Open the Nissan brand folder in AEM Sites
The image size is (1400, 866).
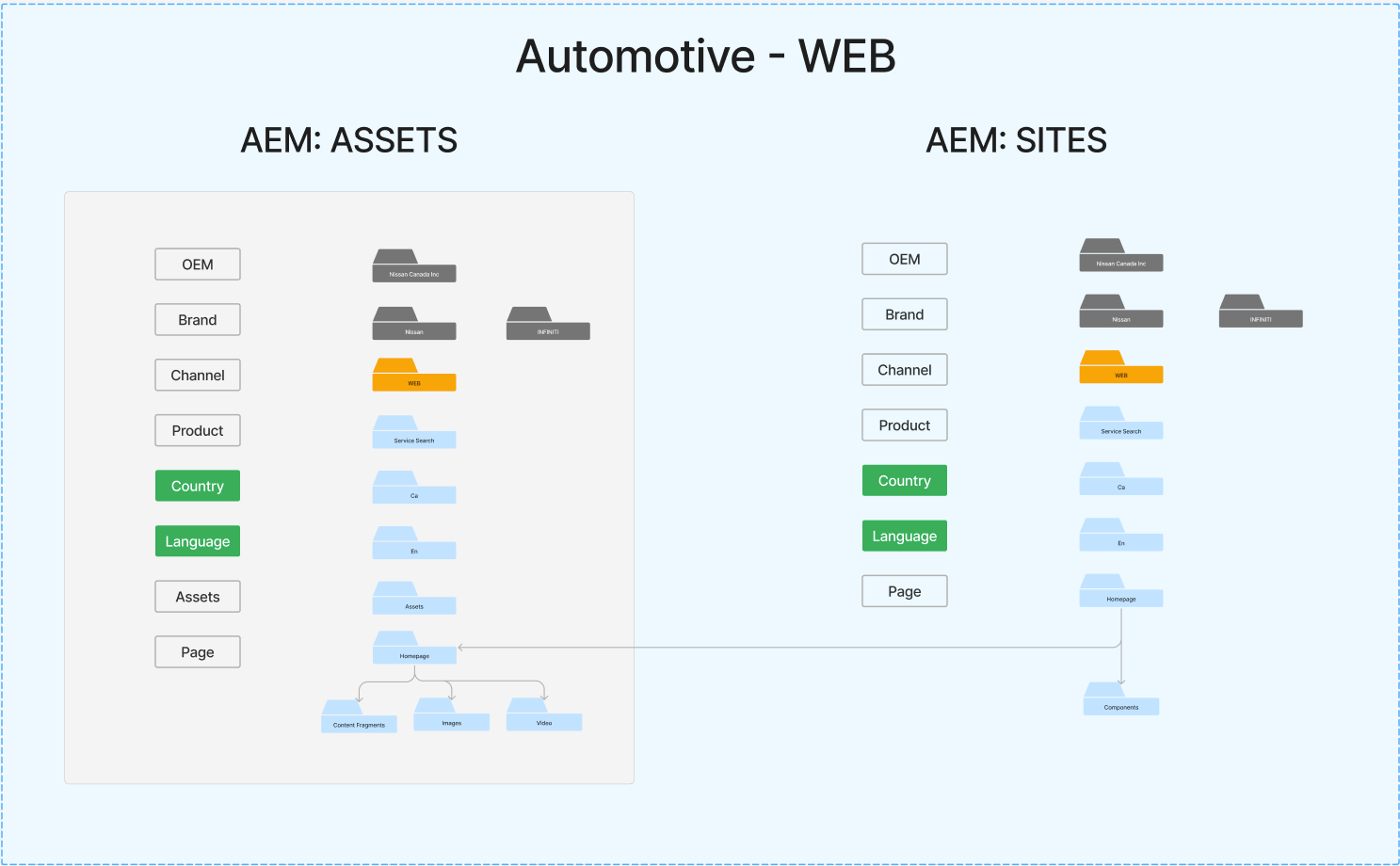[1121, 314]
